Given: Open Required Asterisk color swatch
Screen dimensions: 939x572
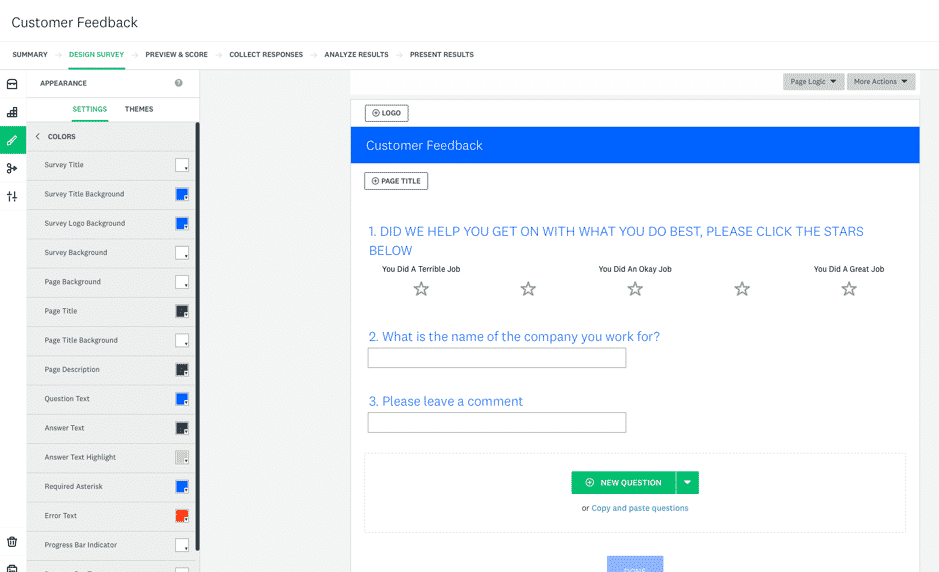Looking at the screenshot, I should [182, 487].
